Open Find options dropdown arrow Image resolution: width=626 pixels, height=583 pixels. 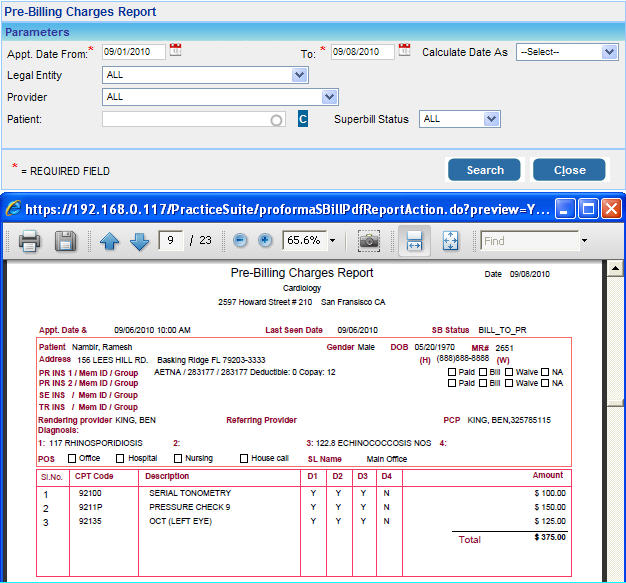(584, 240)
